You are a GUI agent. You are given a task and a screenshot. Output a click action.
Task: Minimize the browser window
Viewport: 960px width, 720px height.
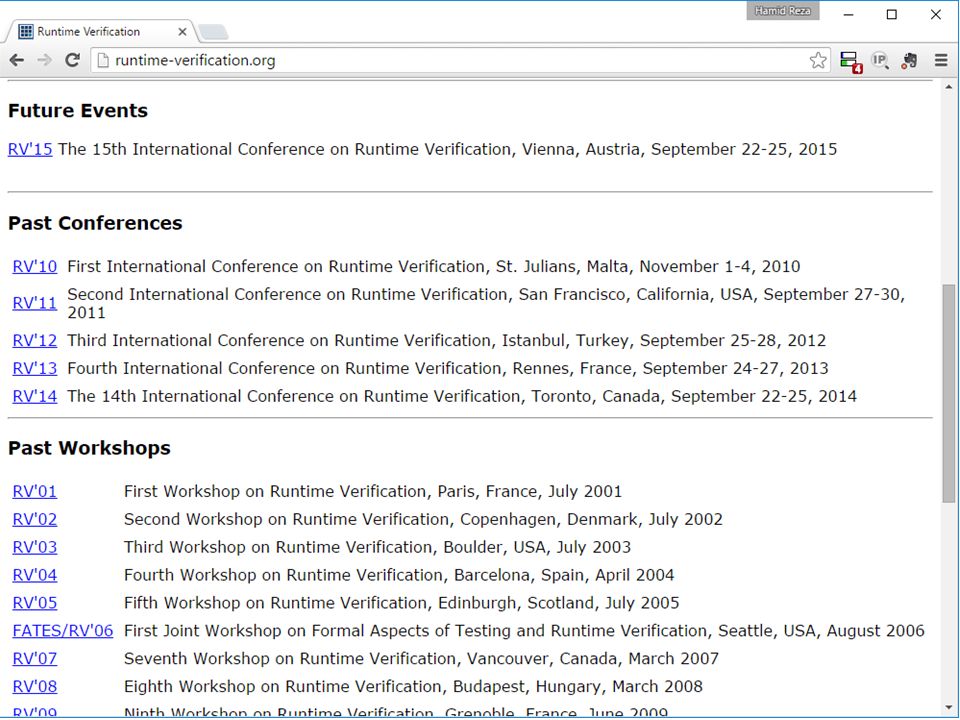point(849,14)
